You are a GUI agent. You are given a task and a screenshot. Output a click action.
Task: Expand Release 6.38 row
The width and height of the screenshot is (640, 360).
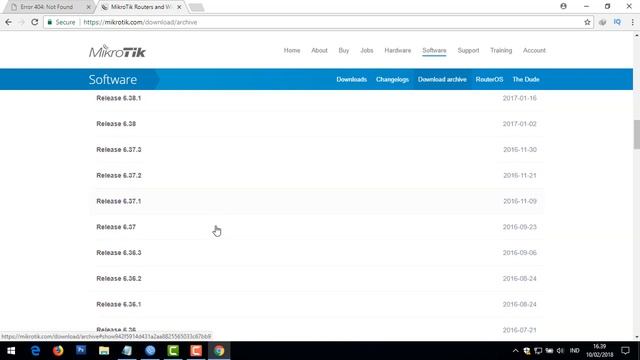coord(317,124)
